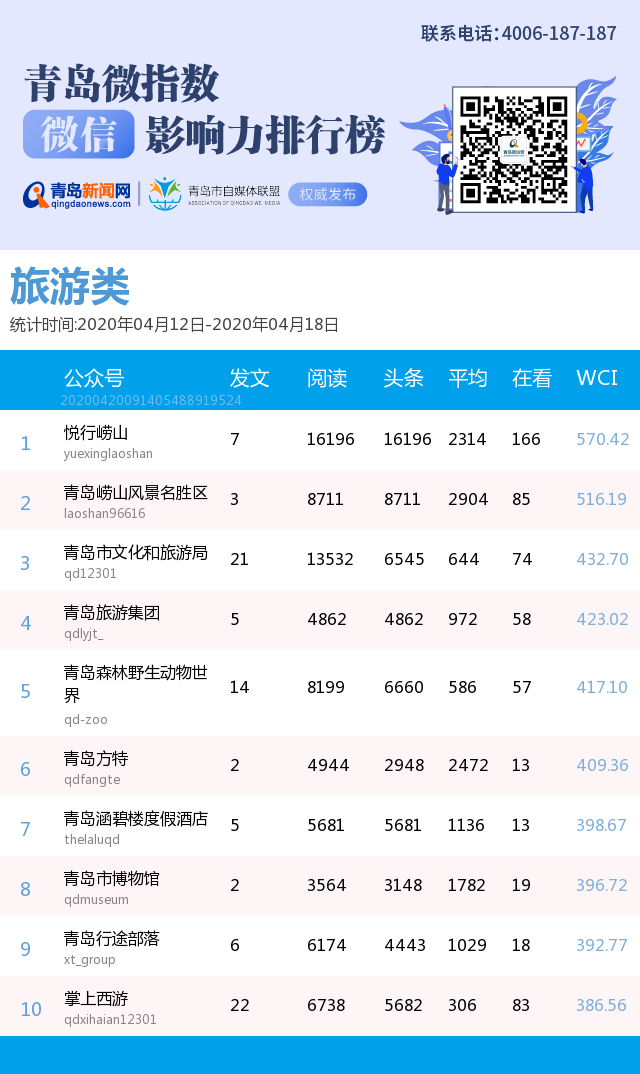Image resolution: width=640 pixels, height=1074 pixels.
Task: Click the 青岛旅游集团 account name
Action: click(112, 613)
